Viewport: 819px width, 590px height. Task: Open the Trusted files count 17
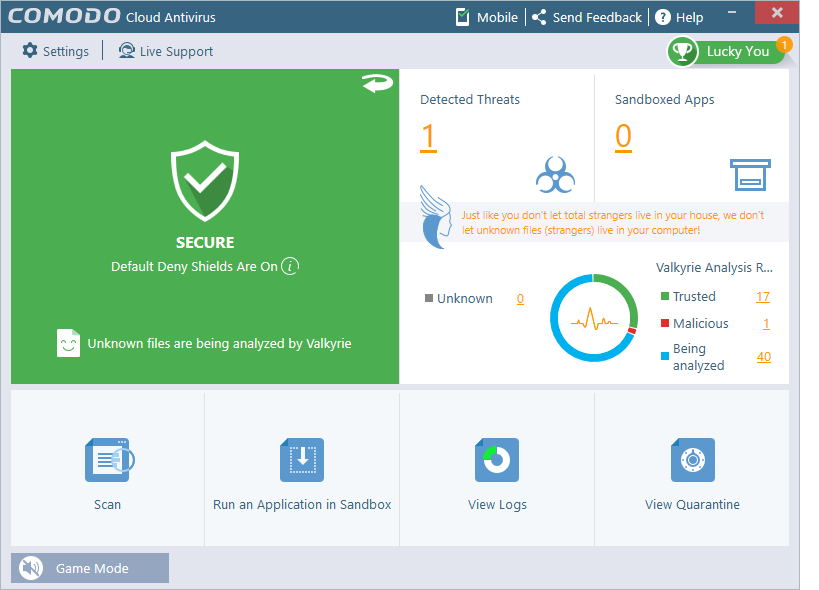tap(763, 297)
